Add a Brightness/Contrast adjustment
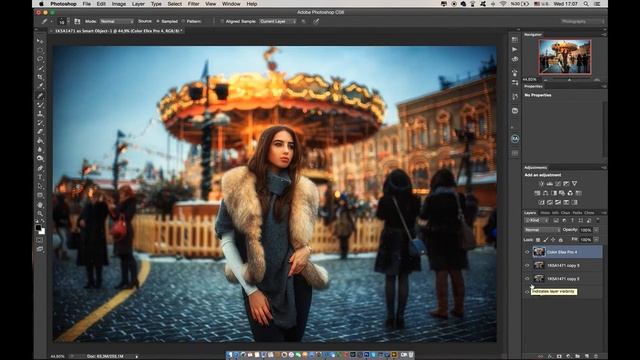Viewport: 640px width, 360px height. pyautogui.click(x=541, y=184)
